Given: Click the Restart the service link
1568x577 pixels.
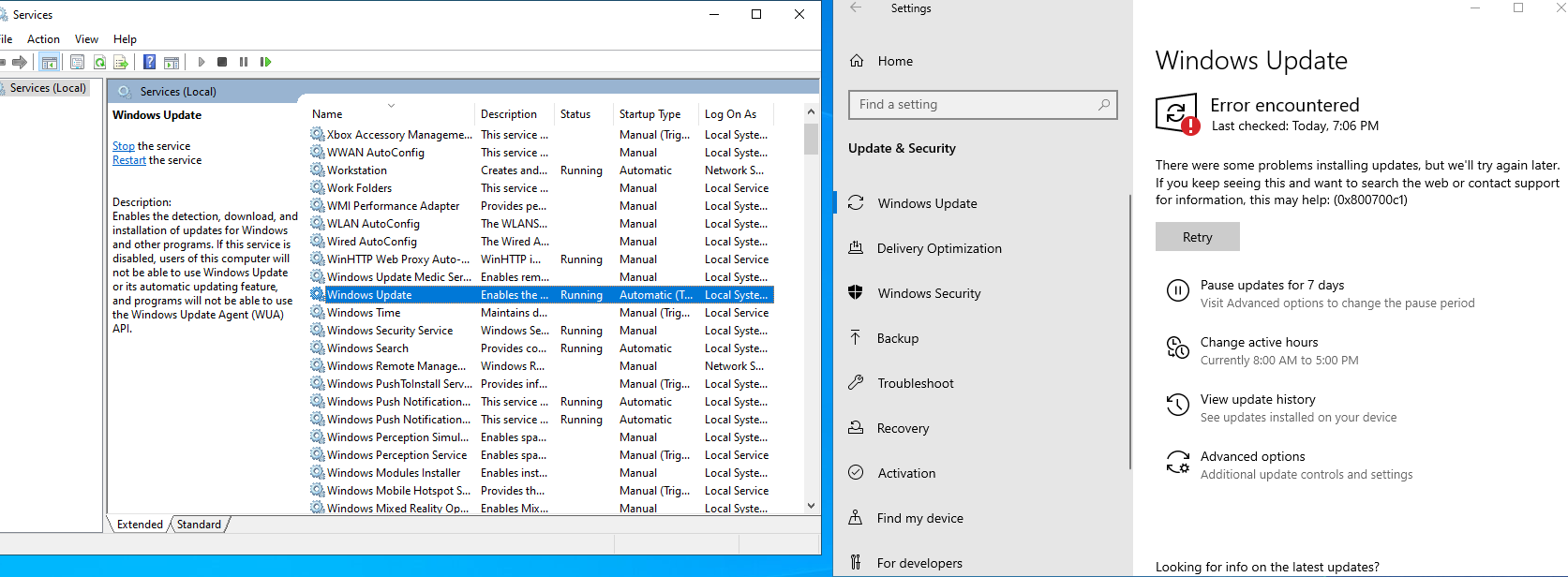Looking at the screenshot, I should point(128,160).
